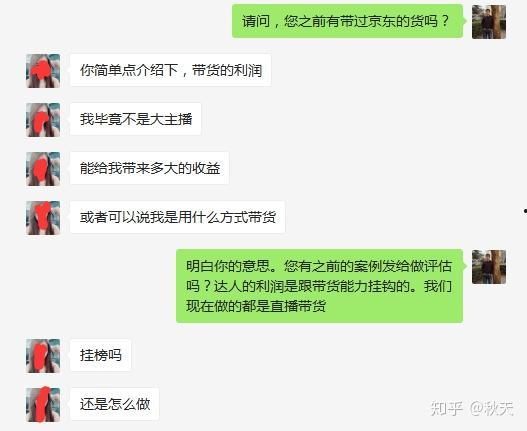The height and width of the screenshot is (431, 527).
Task: Select the long green reply about 达人的利润
Action: point(320,286)
